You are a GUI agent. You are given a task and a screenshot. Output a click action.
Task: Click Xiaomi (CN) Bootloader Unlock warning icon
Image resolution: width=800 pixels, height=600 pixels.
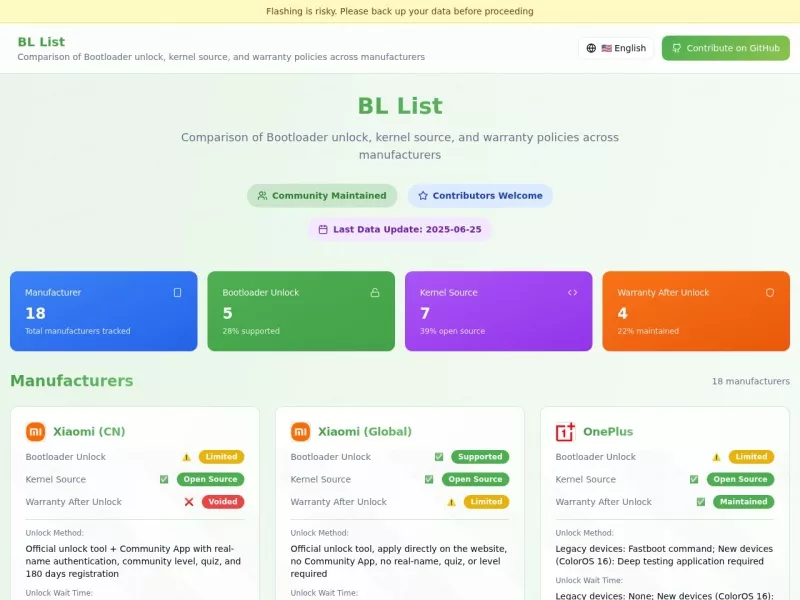point(187,457)
